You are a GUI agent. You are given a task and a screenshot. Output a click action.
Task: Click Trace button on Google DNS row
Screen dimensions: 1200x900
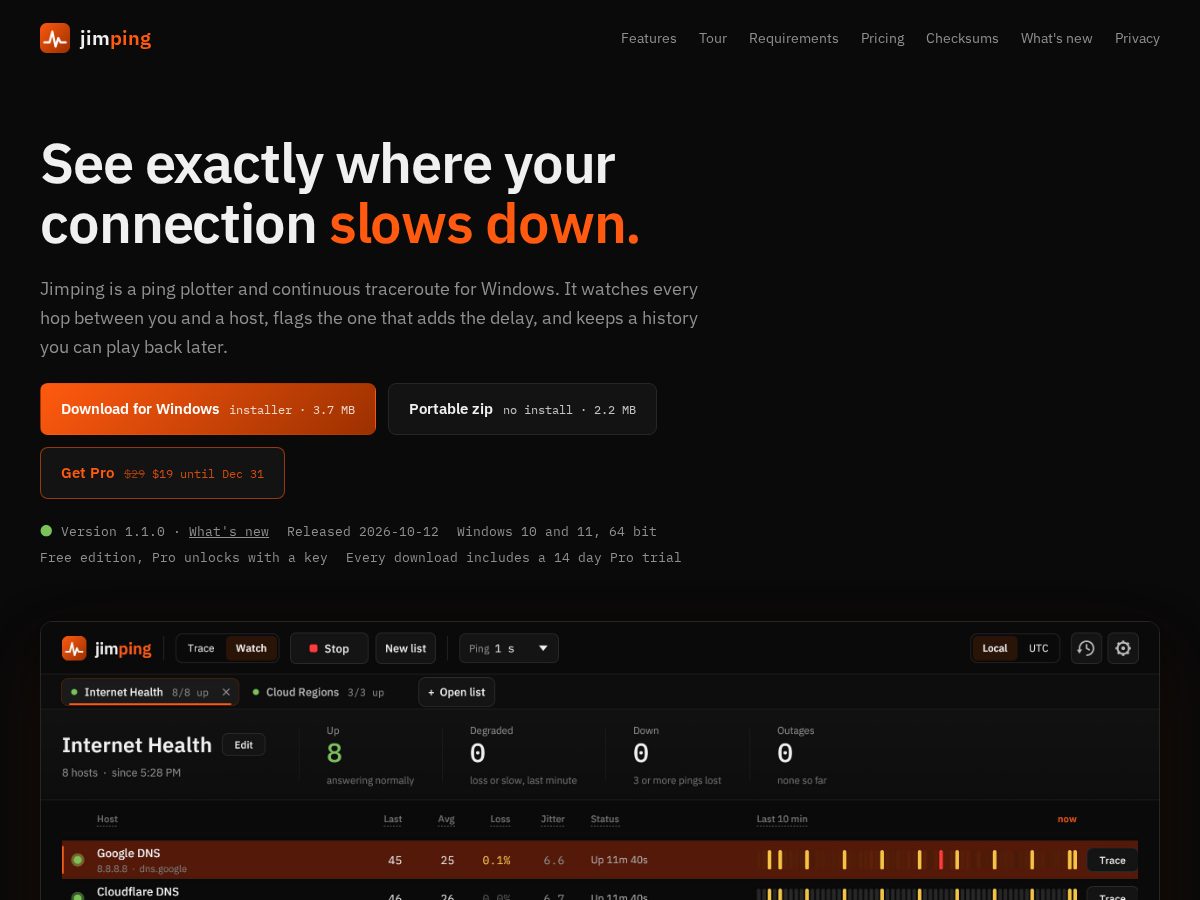pyautogui.click(x=1112, y=860)
